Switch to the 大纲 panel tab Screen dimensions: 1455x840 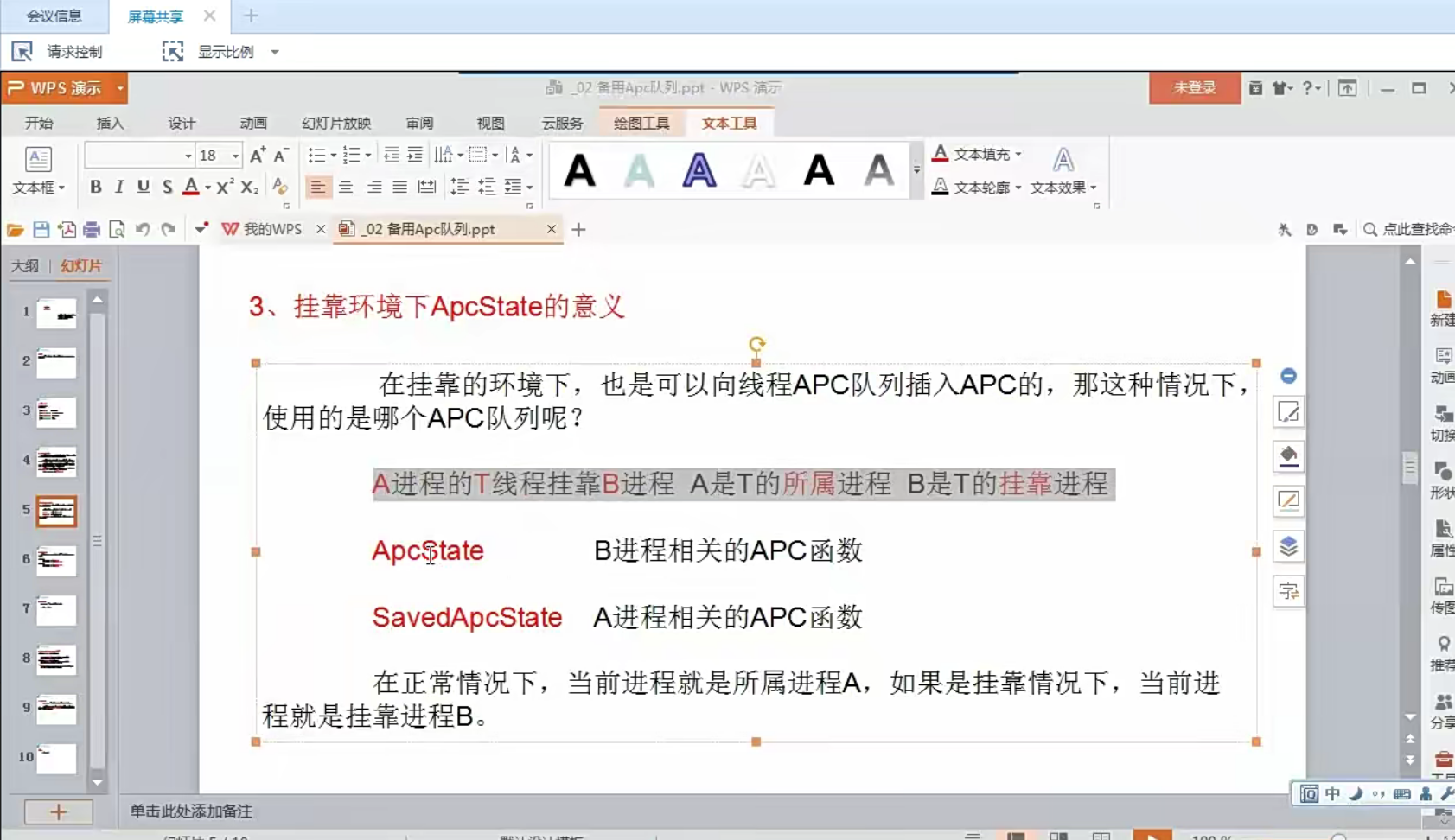[25, 266]
